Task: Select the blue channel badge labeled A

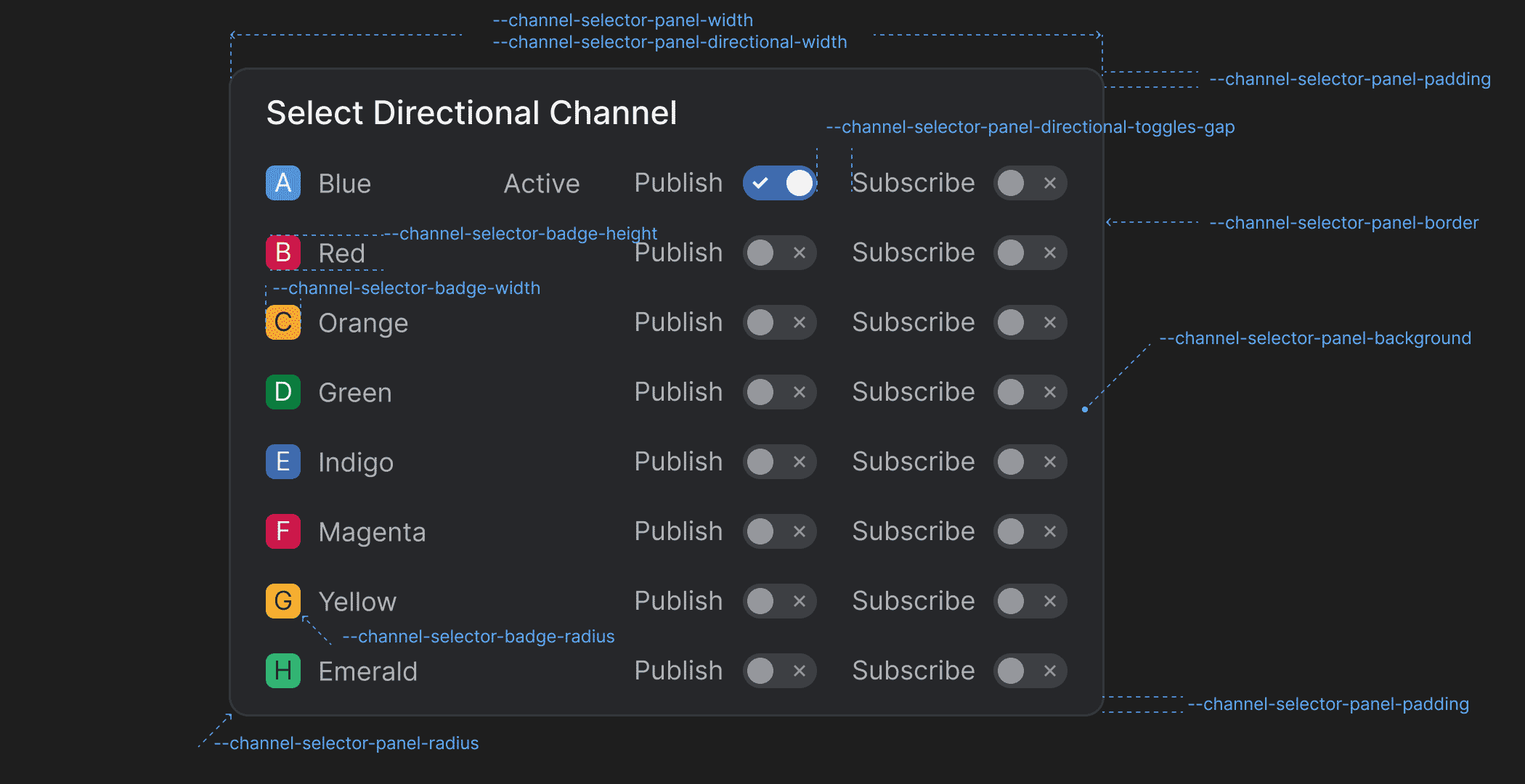Action: [282, 183]
